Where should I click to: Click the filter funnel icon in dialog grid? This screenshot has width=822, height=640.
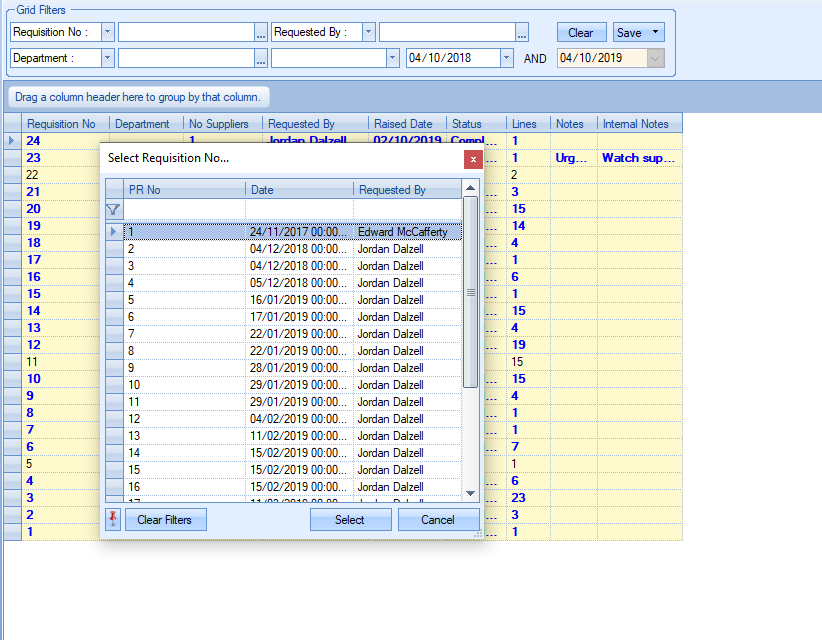point(113,210)
